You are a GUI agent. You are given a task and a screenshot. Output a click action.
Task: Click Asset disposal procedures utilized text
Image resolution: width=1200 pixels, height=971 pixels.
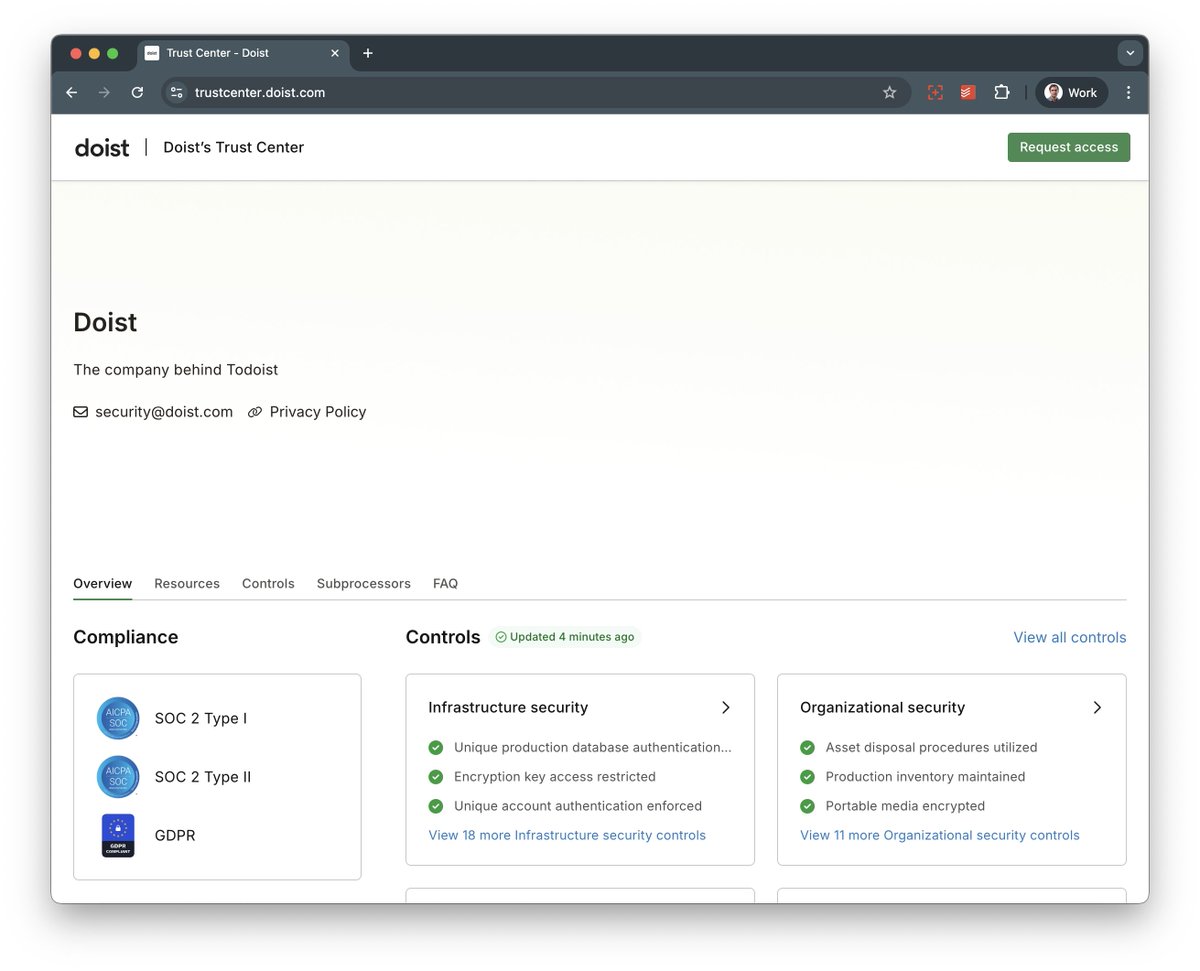[x=931, y=747]
